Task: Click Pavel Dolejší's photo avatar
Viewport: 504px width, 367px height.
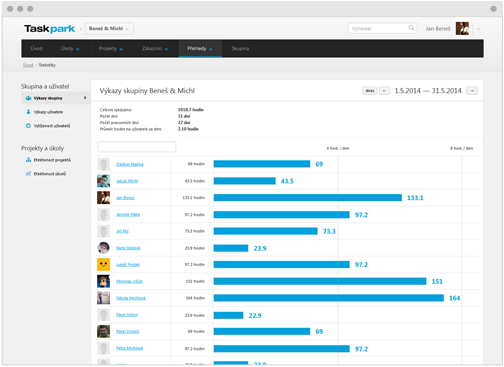Action: [x=103, y=331]
